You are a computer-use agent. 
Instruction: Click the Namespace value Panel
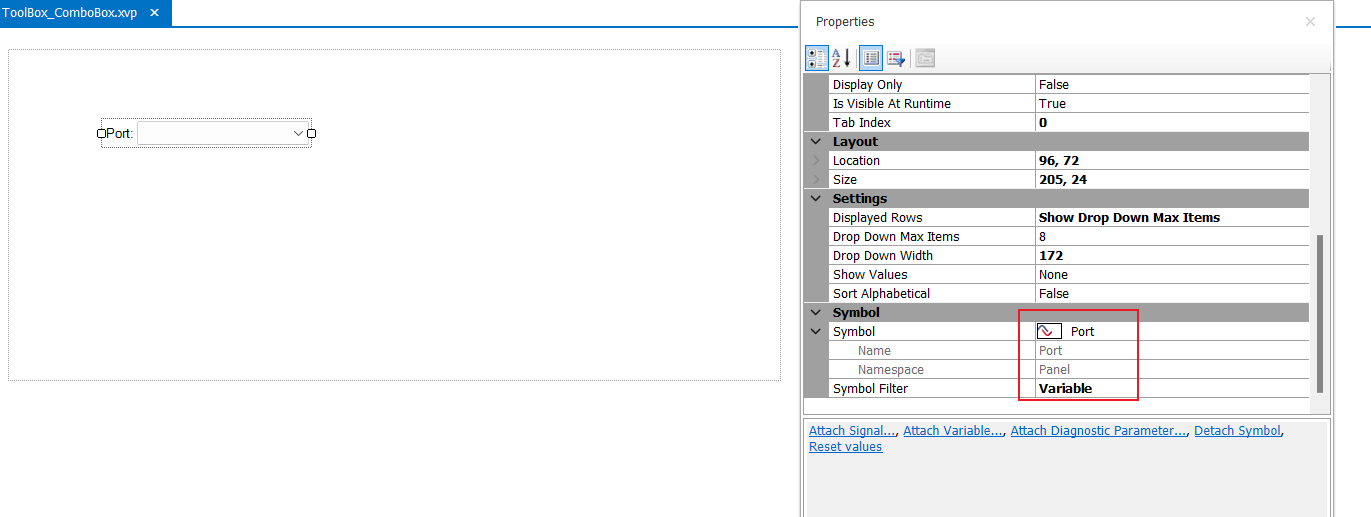[1172, 370]
